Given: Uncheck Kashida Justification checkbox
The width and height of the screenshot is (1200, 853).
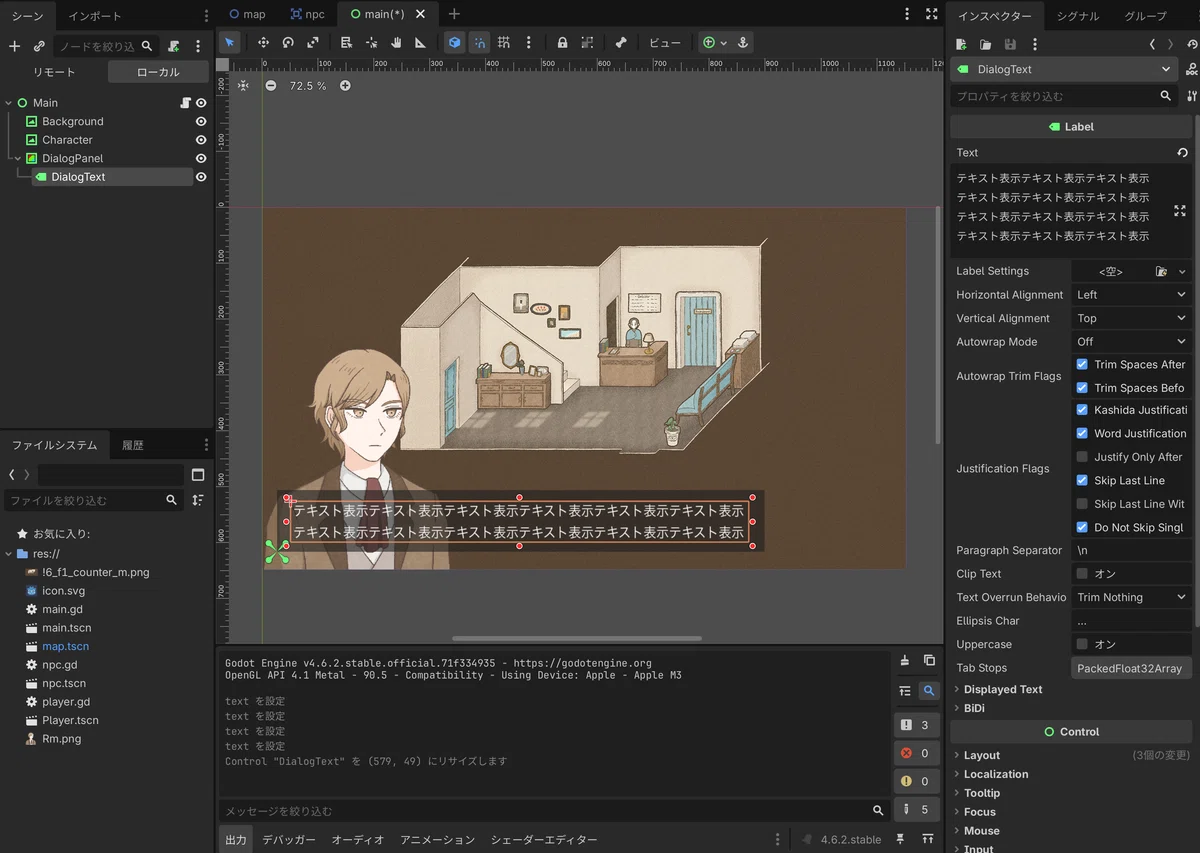Looking at the screenshot, I should coord(1081,410).
